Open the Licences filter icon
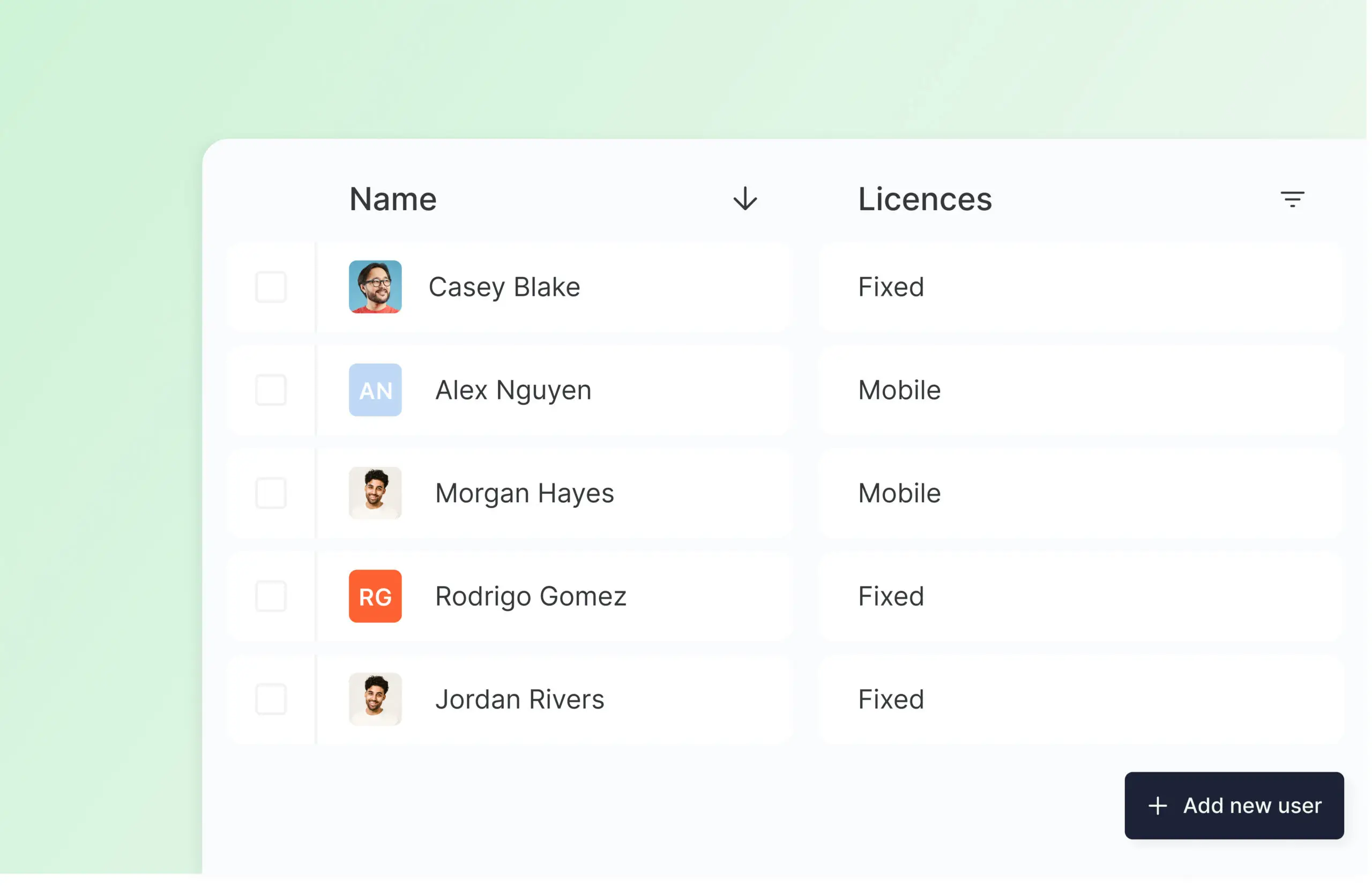Image resolution: width=1372 pixels, height=887 pixels. [x=1292, y=199]
